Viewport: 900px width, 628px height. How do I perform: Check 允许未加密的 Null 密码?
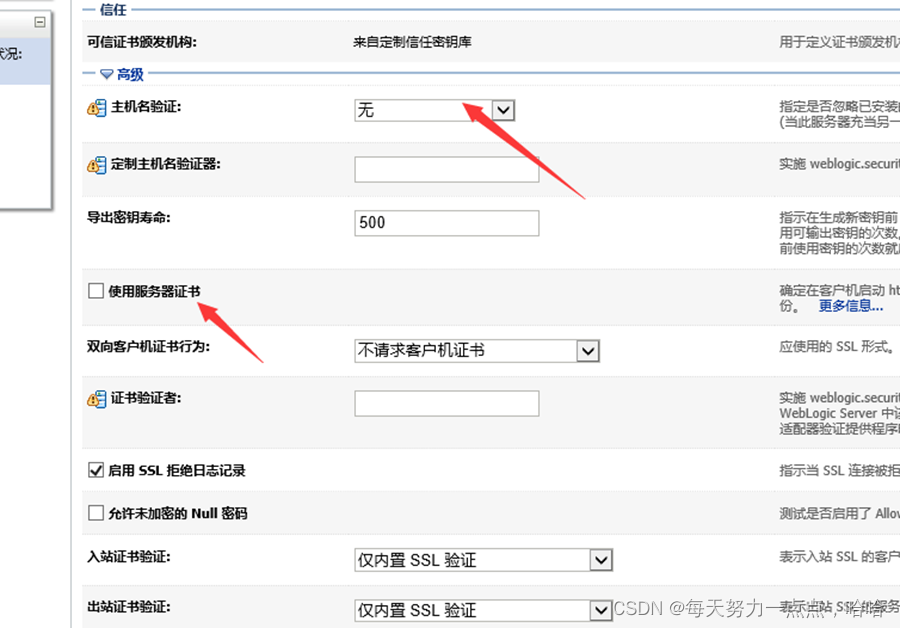tap(95, 513)
